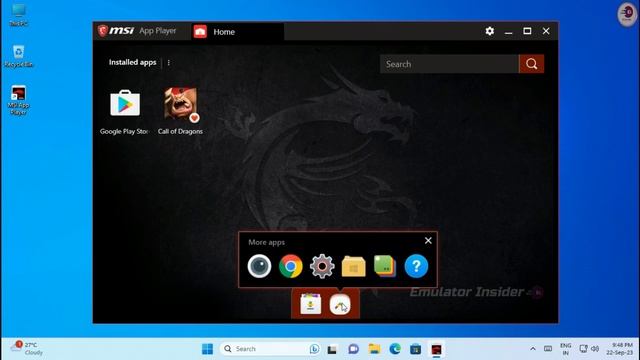
Task: Open Installed apps three-dot options menu
Action: (x=169, y=63)
